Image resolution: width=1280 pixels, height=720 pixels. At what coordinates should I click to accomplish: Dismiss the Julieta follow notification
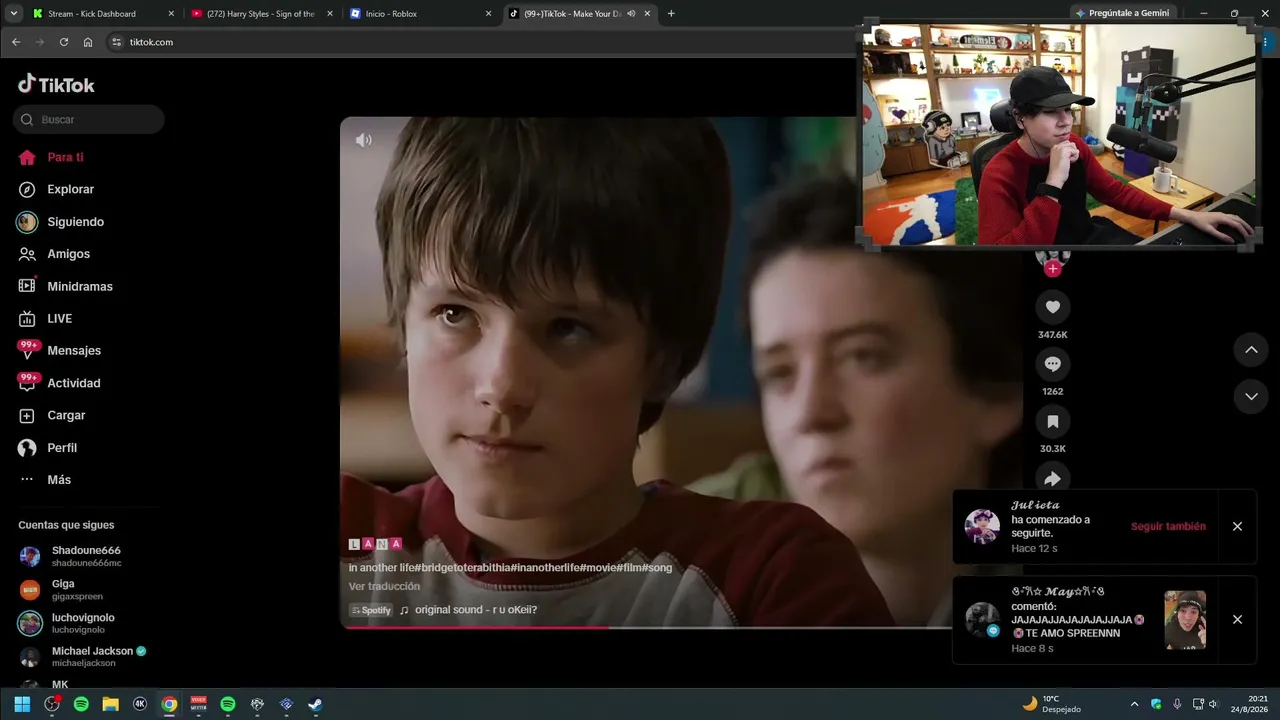(x=1237, y=527)
